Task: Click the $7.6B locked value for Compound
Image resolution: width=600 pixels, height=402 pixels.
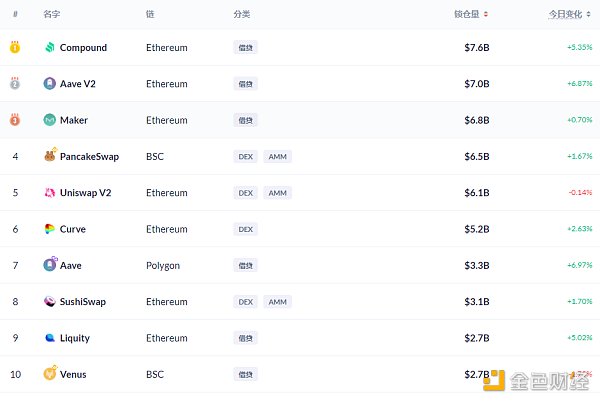Action: 477,48
